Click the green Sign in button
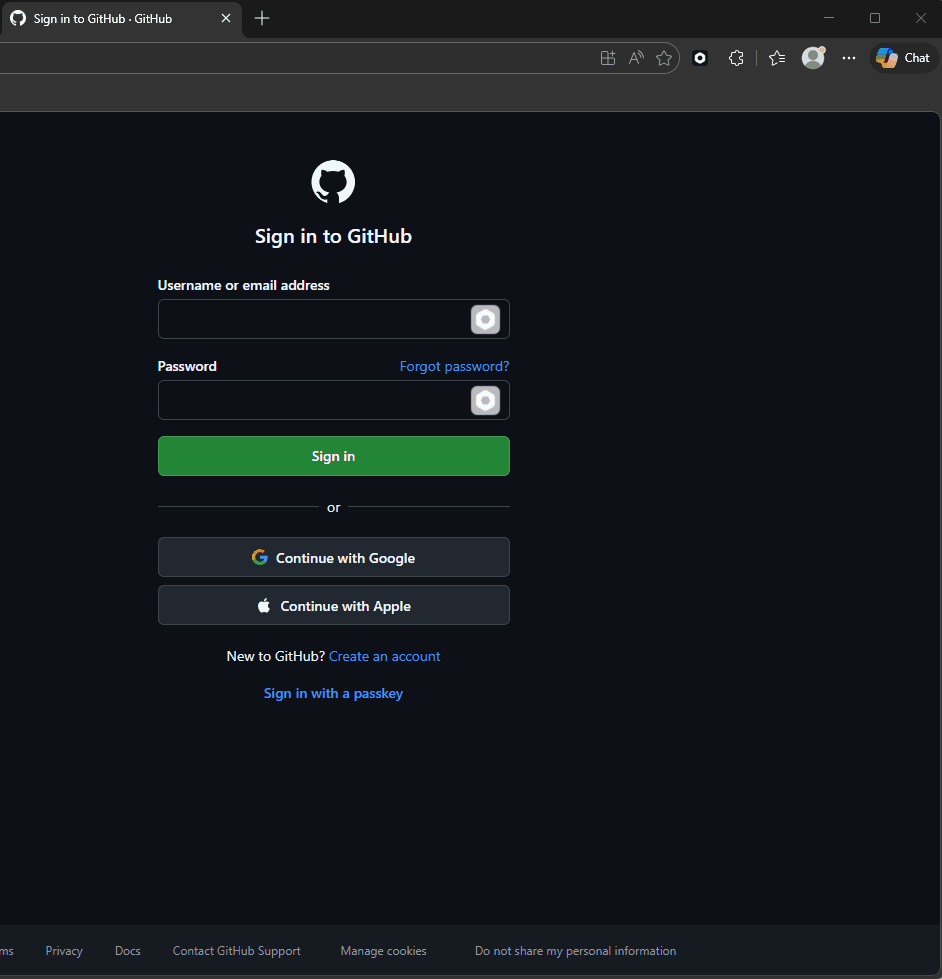The width and height of the screenshot is (942, 979). [333, 456]
